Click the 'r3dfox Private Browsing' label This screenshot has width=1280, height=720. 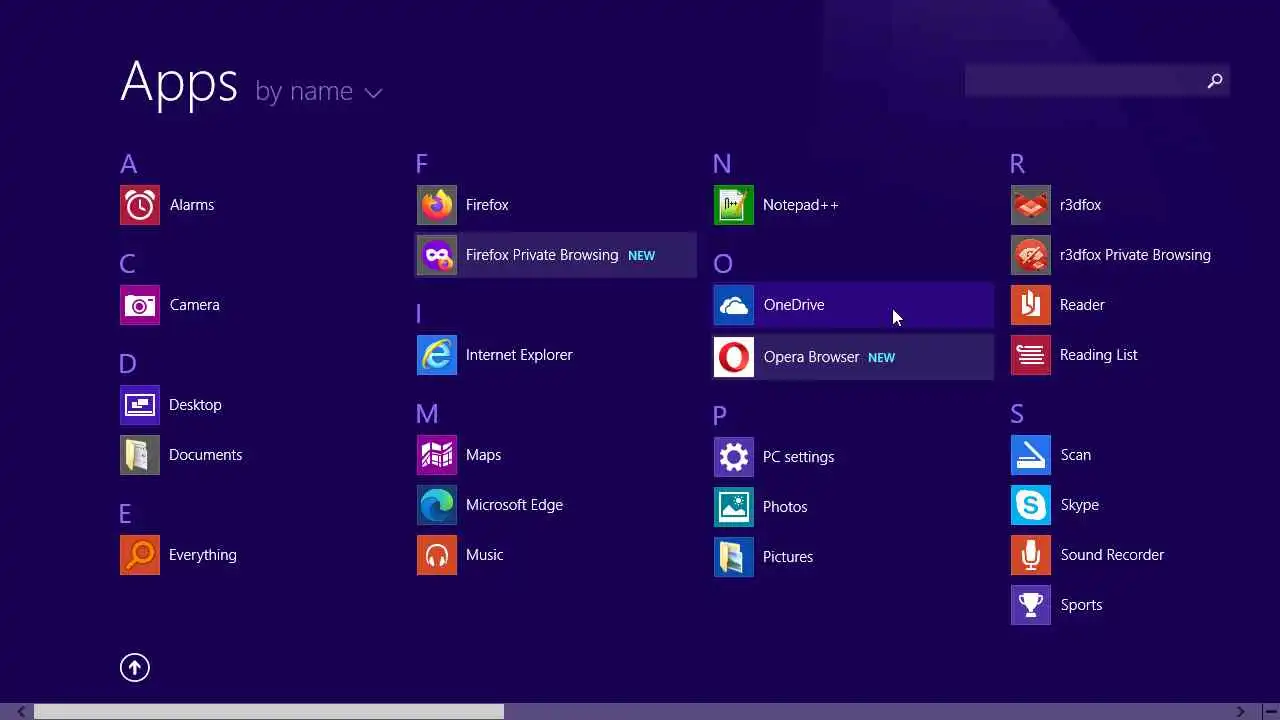pos(1135,255)
